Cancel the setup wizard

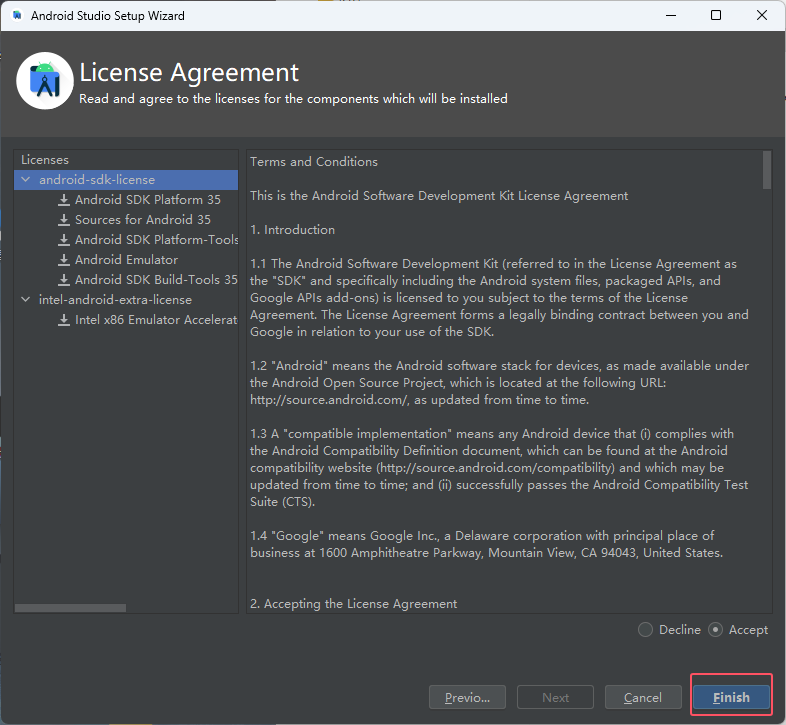(x=643, y=697)
